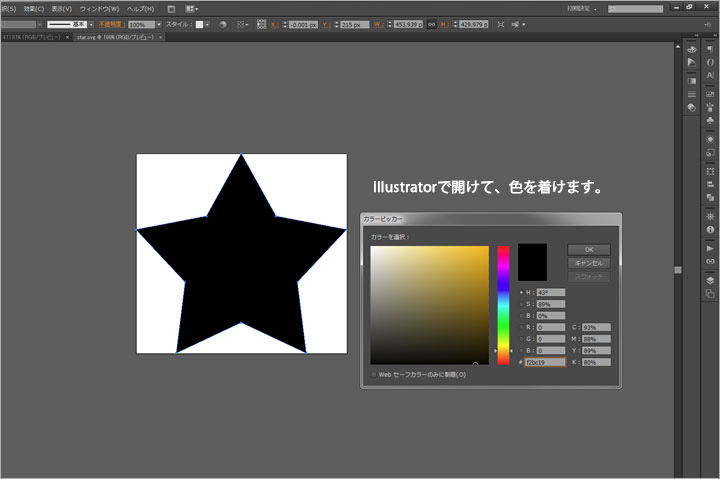Open the Actions panel play icon

pyautogui.click(x=710, y=248)
